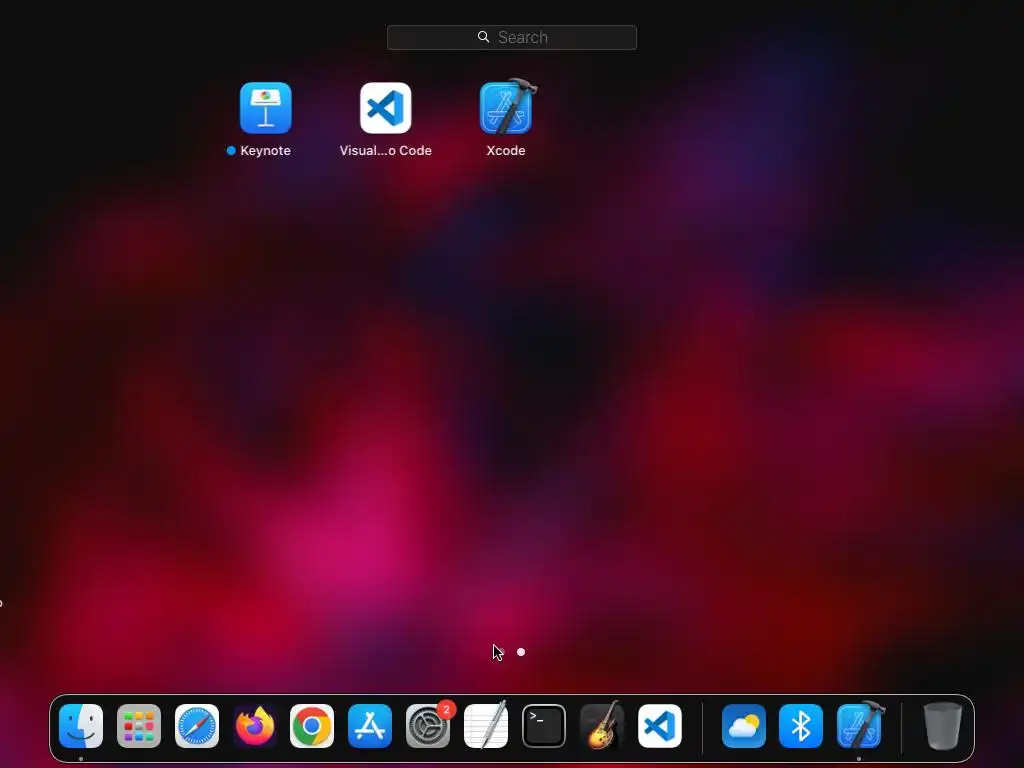
Task: Open Google Chrome from the Dock
Action: [312, 726]
